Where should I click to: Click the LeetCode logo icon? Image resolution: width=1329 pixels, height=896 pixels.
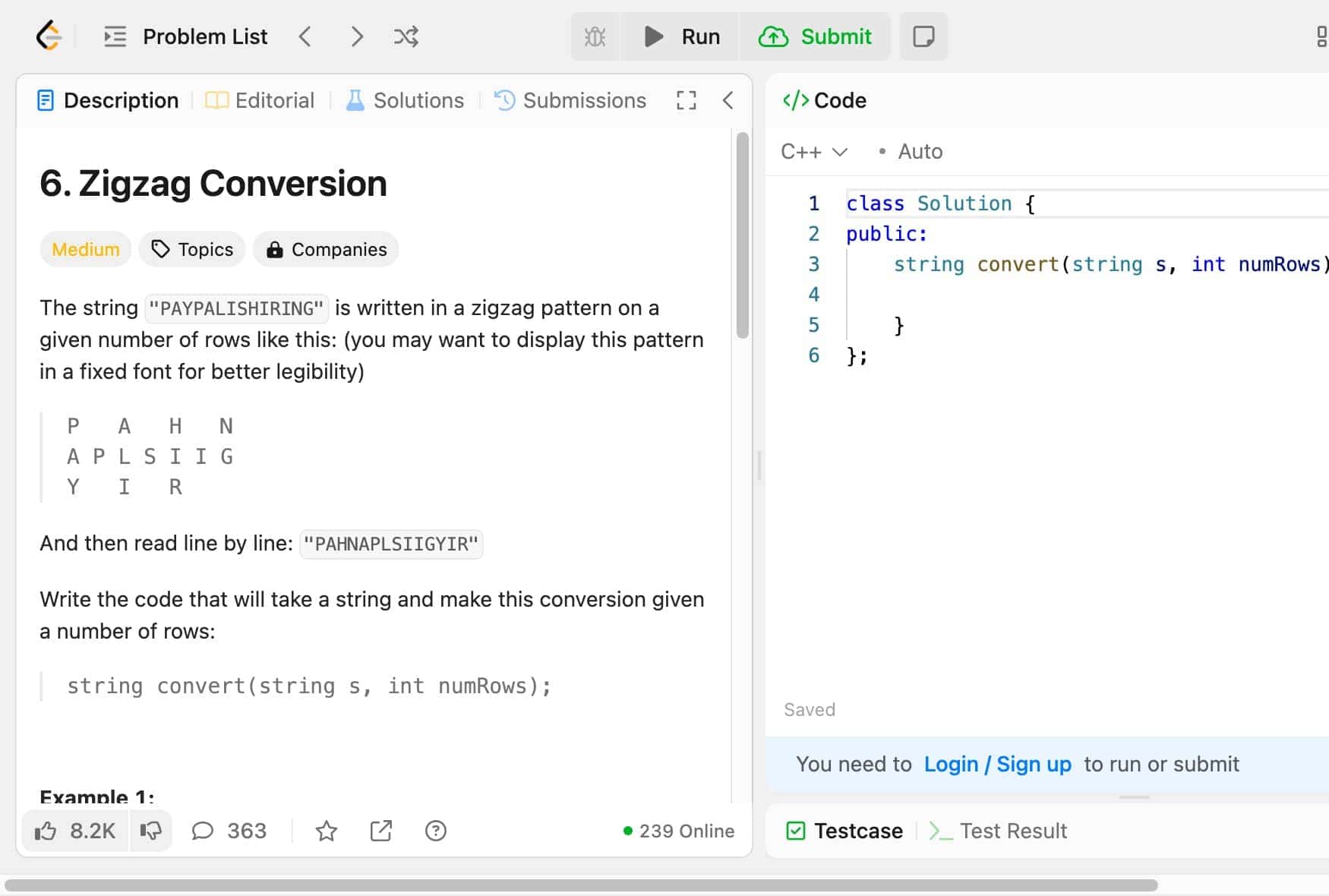(x=49, y=36)
